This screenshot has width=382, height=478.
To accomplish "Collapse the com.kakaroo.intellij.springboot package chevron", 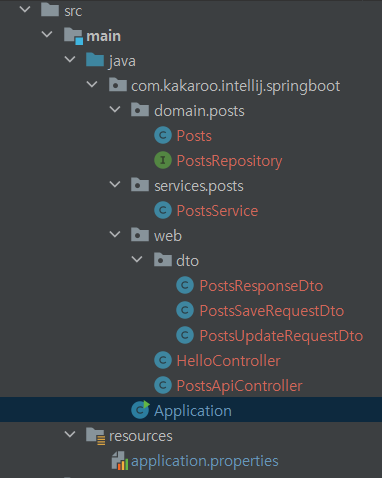I will point(92,84).
